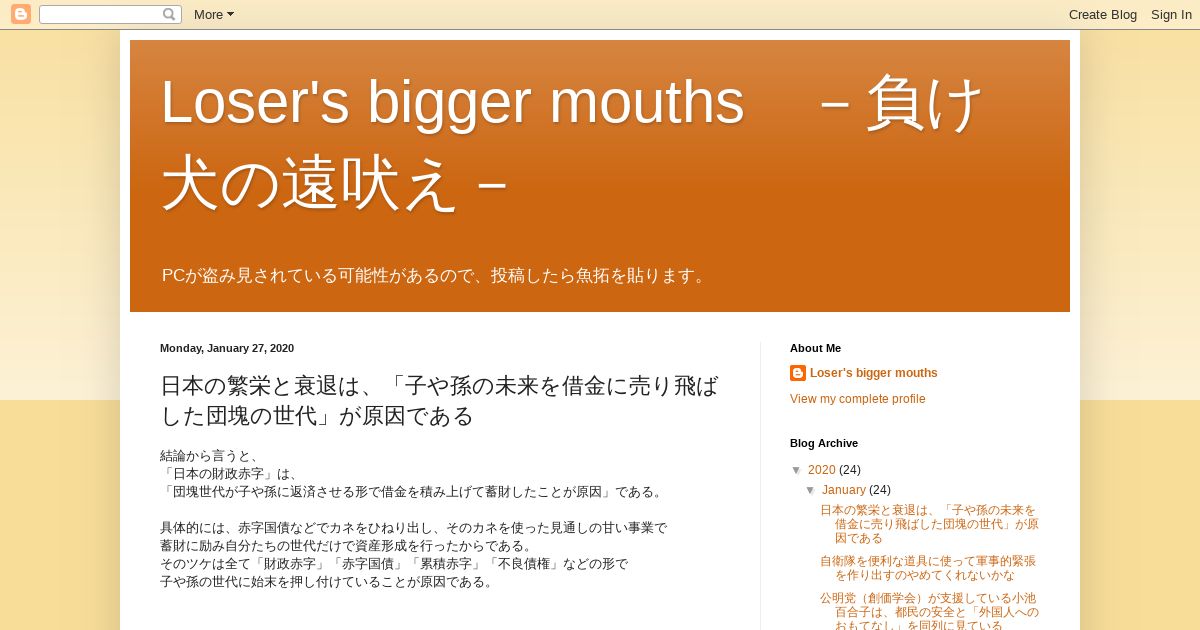Open Loser's bigger mouths profile link

tap(874, 373)
